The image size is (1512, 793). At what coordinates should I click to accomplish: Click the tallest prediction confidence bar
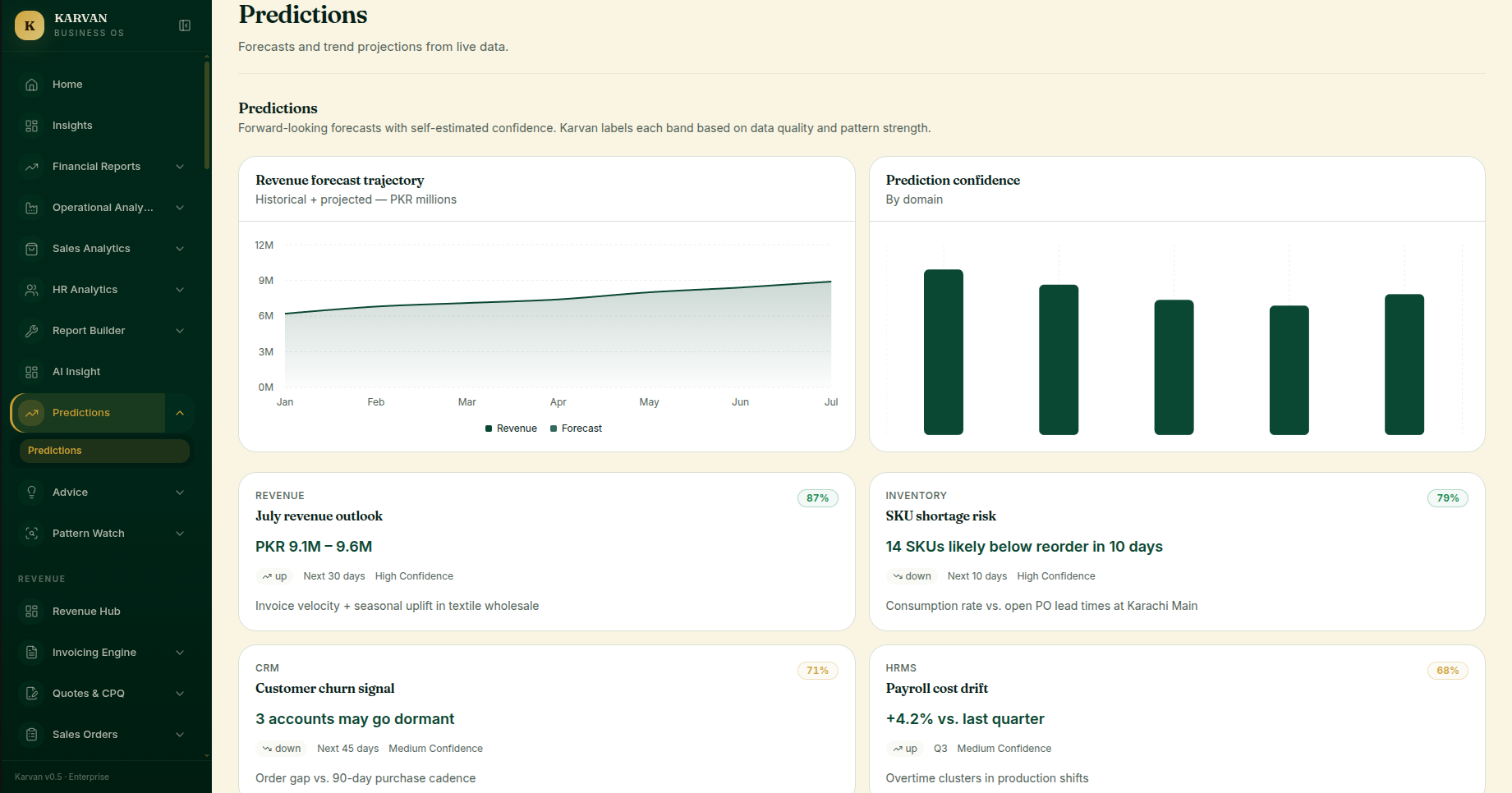point(944,352)
